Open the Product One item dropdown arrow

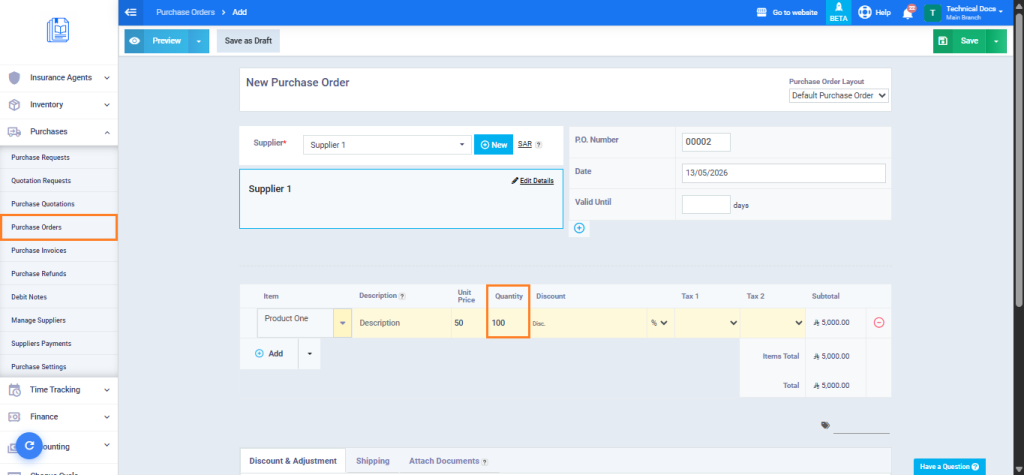pos(342,323)
